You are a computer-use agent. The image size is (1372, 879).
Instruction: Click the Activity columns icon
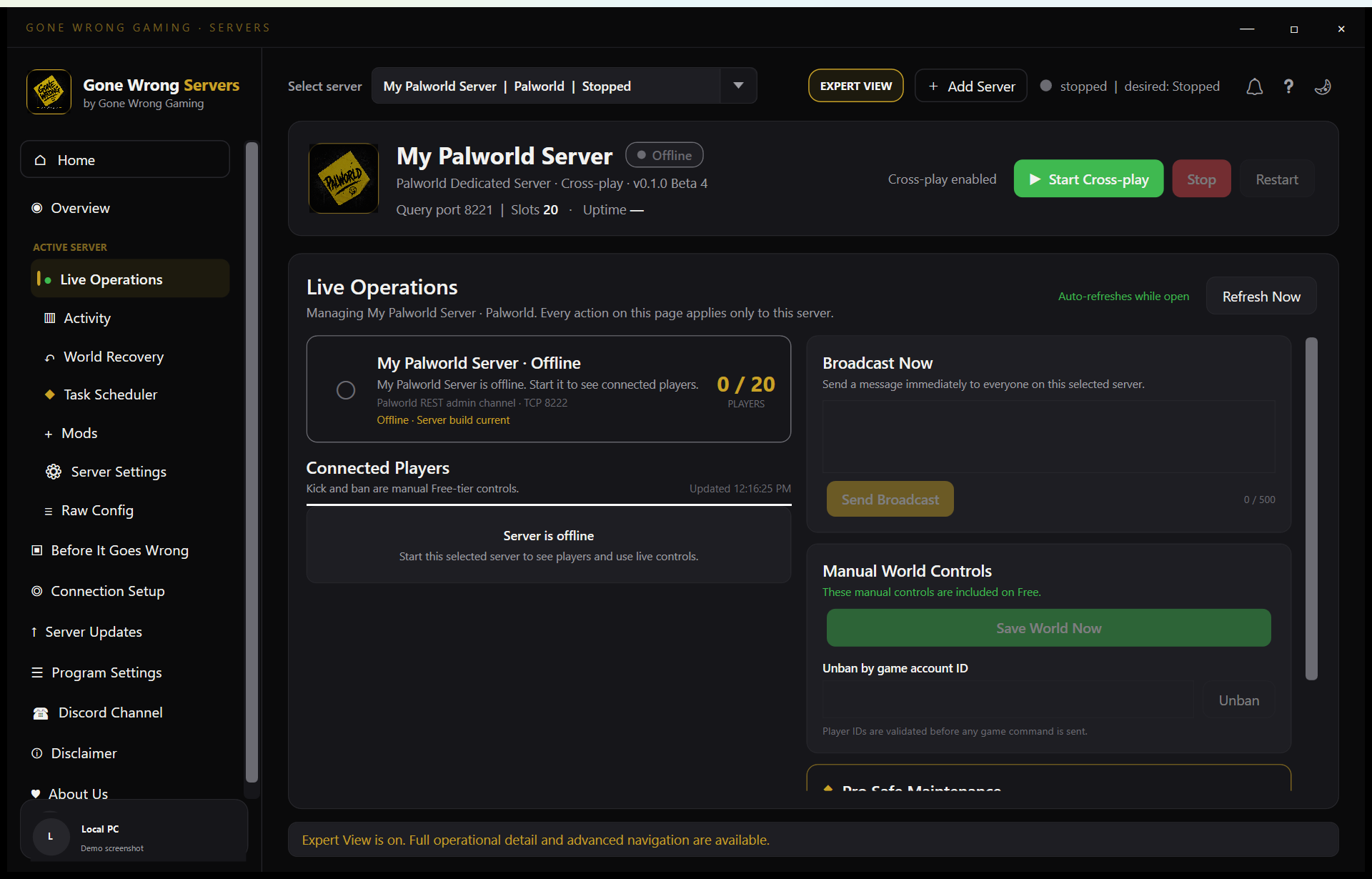click(49, 318)
